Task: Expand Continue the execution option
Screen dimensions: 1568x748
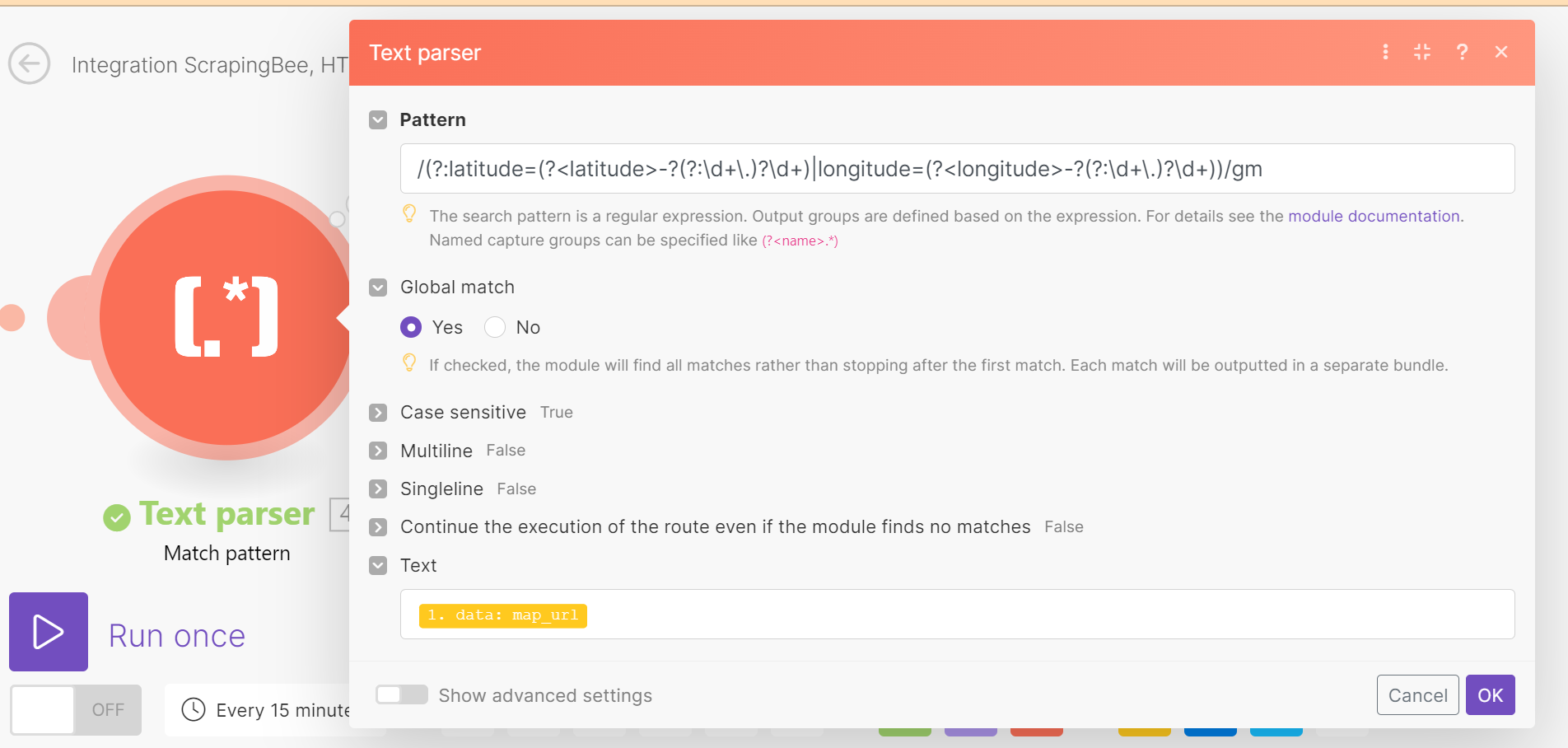Action: point(378,527)
